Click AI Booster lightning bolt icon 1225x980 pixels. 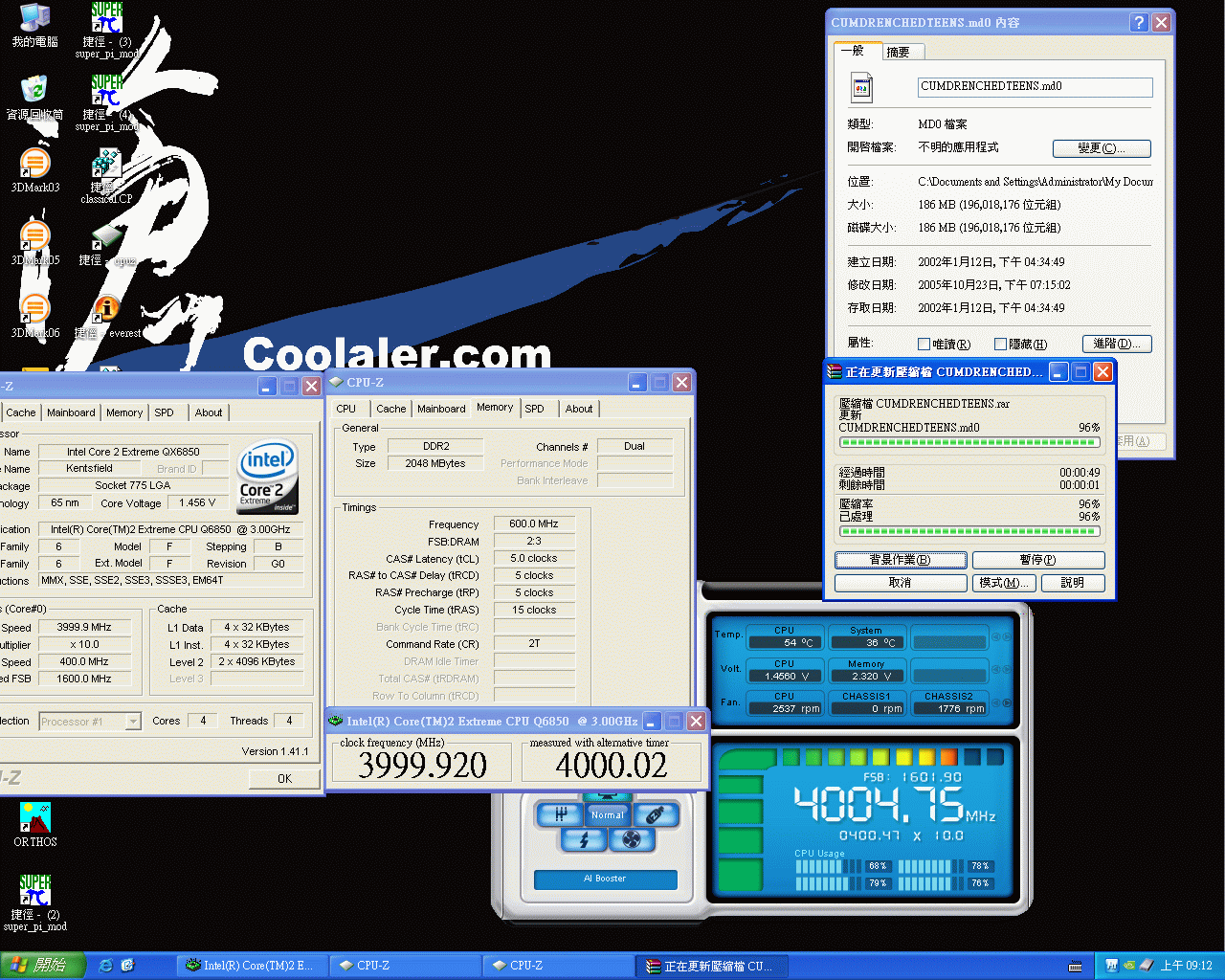(x=584, y=839)
